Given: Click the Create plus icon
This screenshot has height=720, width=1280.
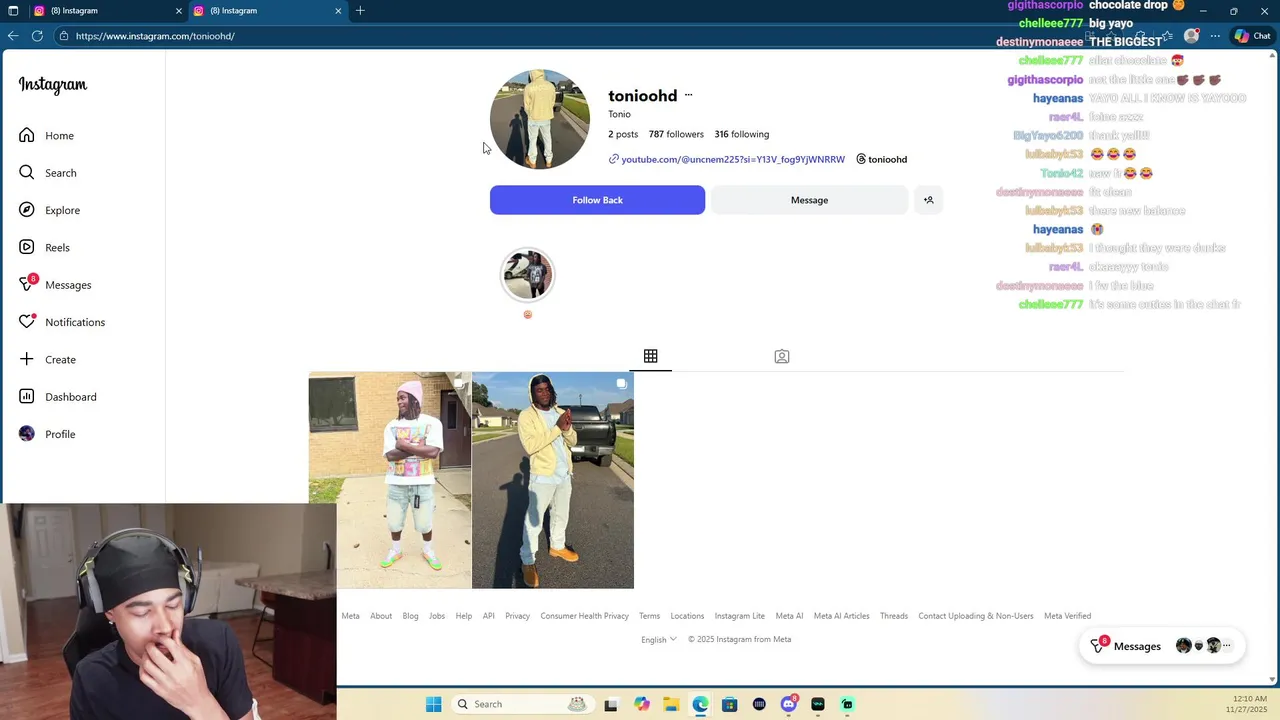Looking at the screenshot, I should [27, 359].
